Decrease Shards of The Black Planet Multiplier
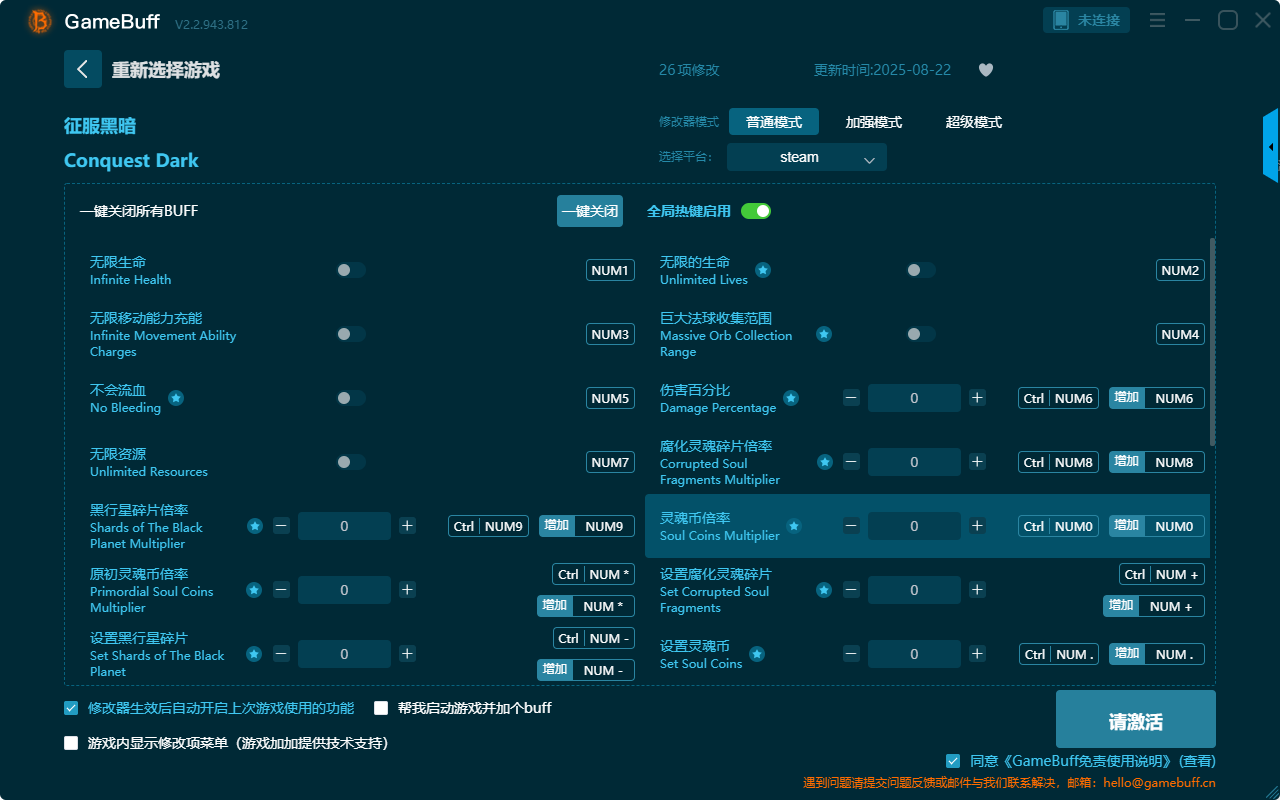 pos(281,526)
